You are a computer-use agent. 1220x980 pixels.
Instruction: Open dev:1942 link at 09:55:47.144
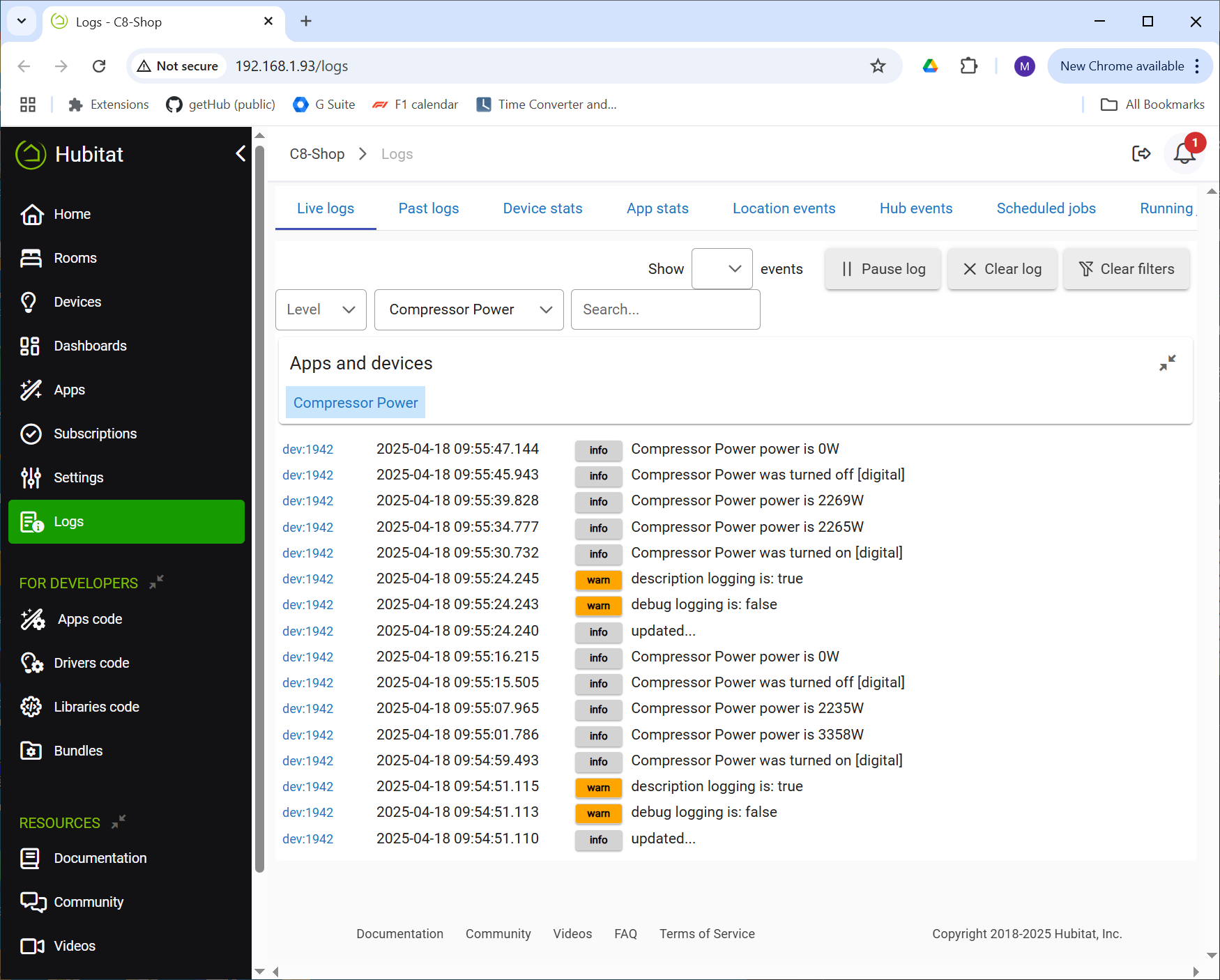[x=307, y=450]
